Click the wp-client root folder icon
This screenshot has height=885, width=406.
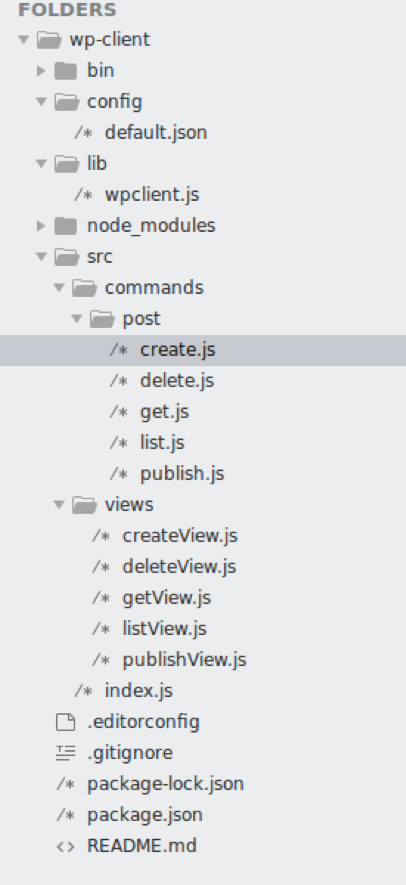pos(48,40)
